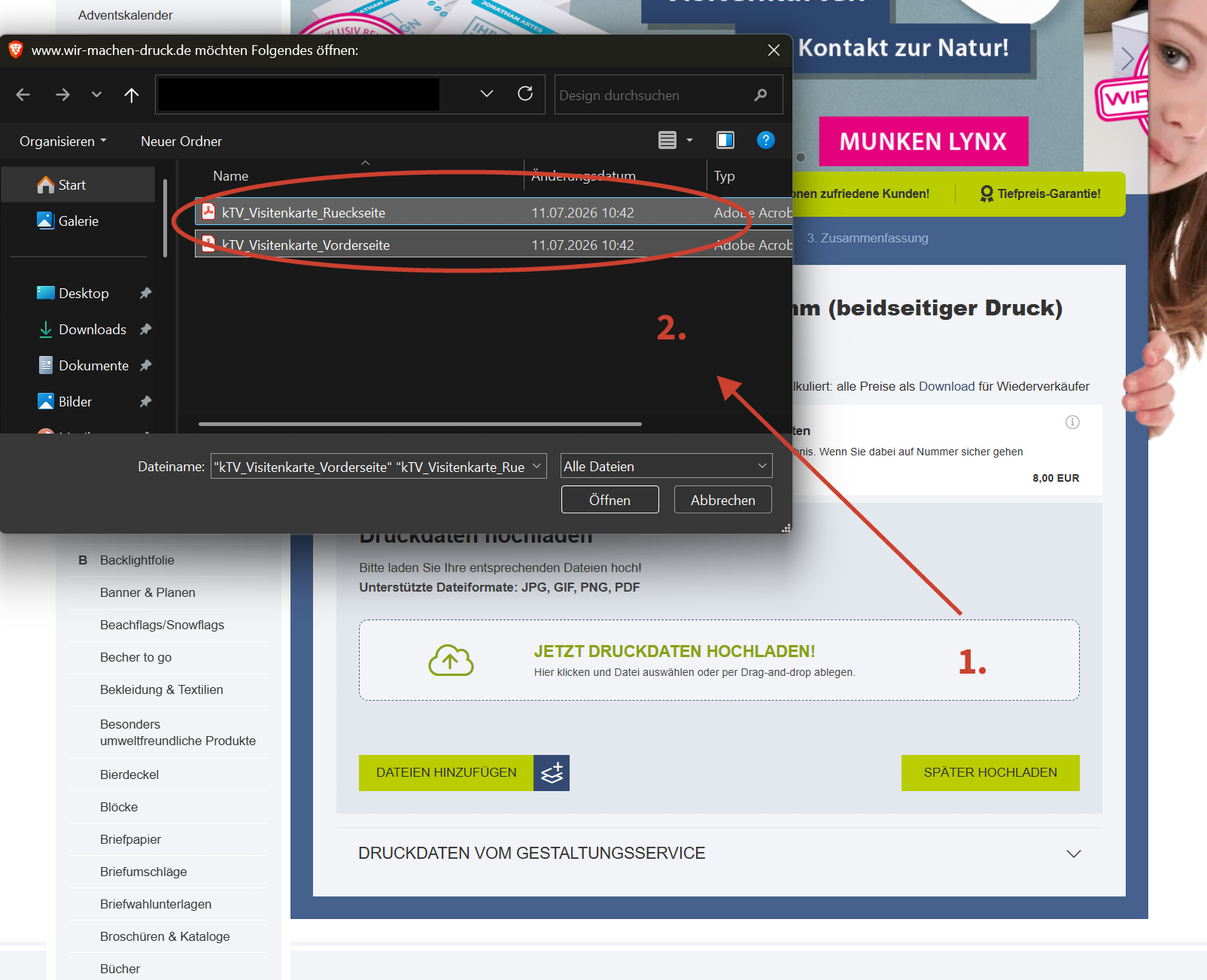
Task: Open the 'Alle Dateien' file type dropdown
Action: (667, 467)
